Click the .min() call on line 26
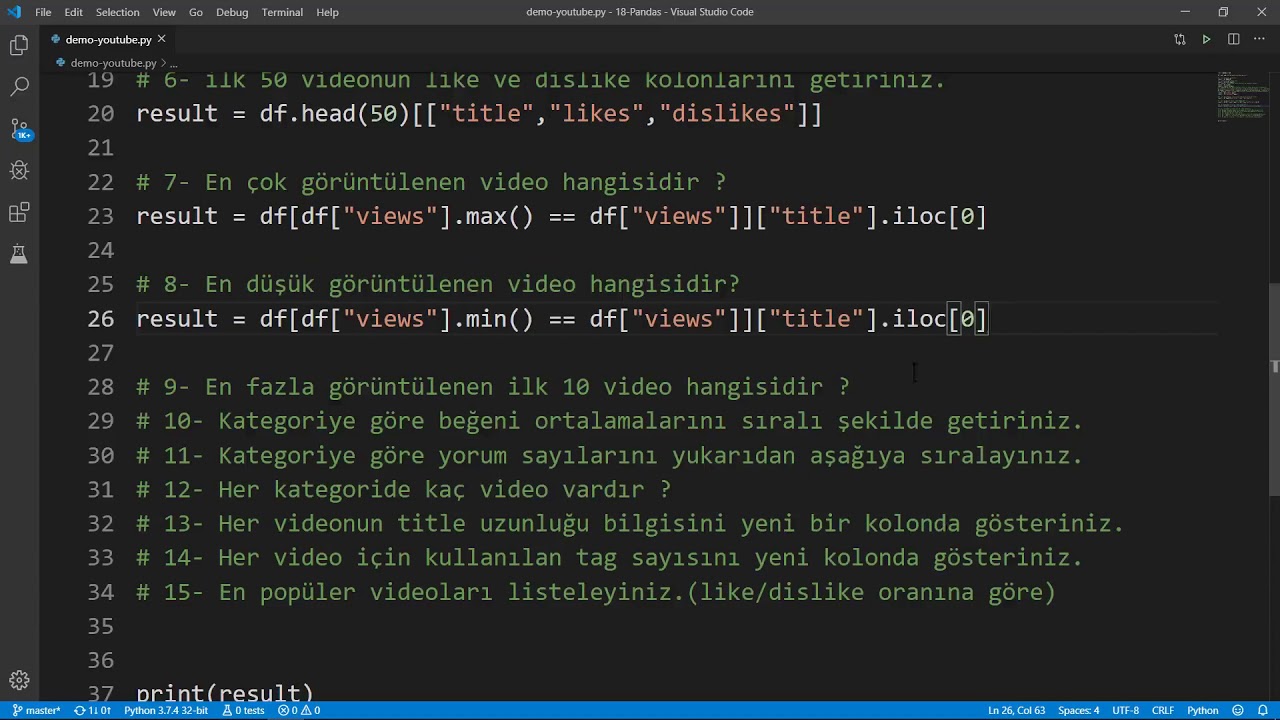 493,319
